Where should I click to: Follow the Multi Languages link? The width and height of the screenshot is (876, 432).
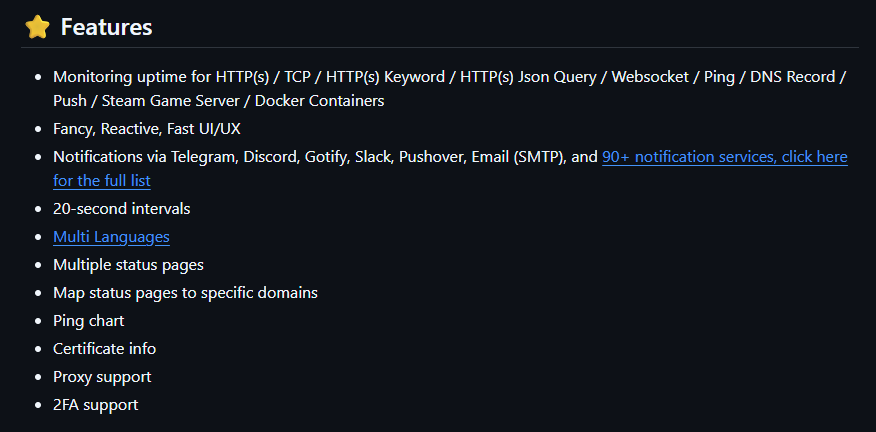111,237
